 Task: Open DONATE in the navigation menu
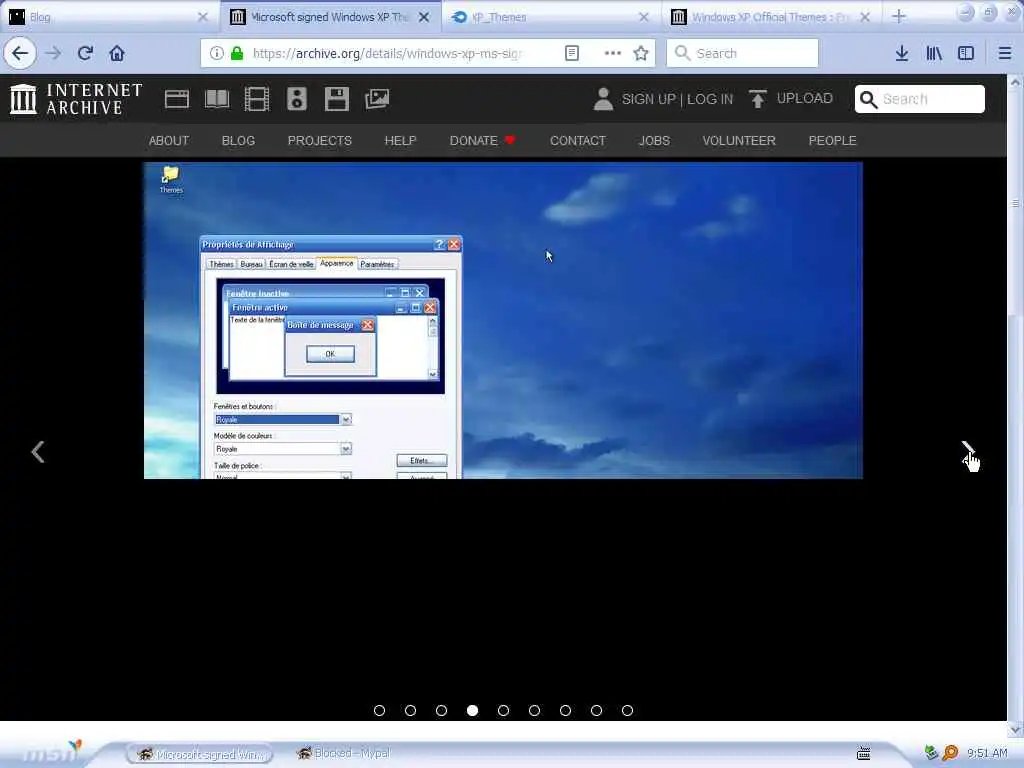click(482, 140)
